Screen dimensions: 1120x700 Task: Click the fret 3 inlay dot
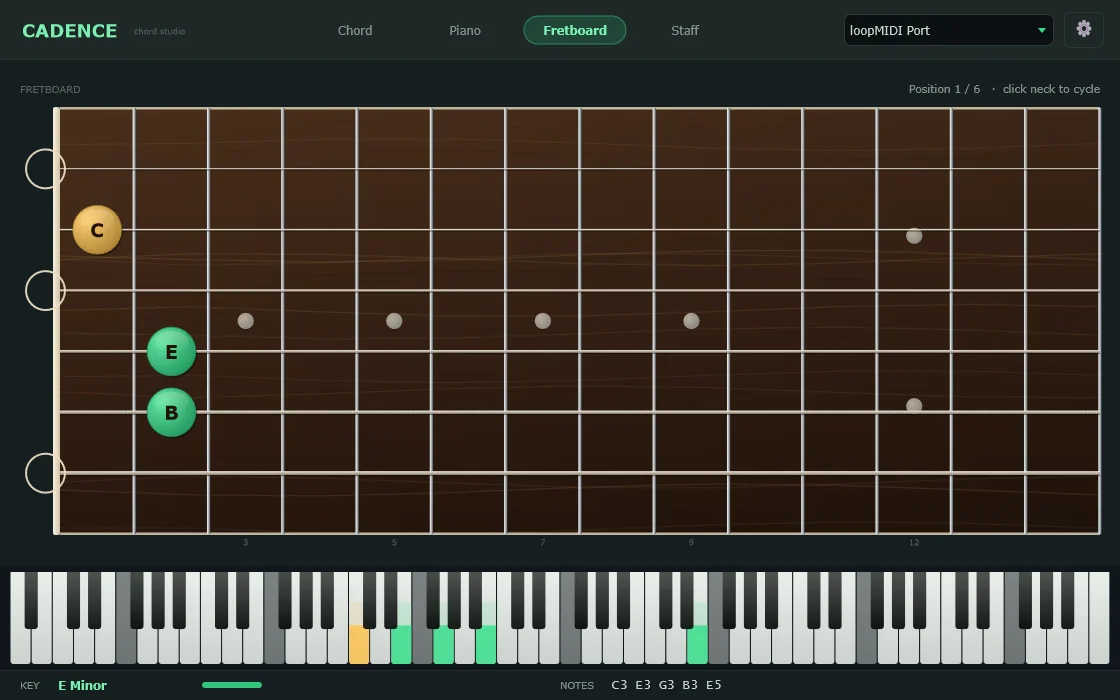tap(246, 321)
